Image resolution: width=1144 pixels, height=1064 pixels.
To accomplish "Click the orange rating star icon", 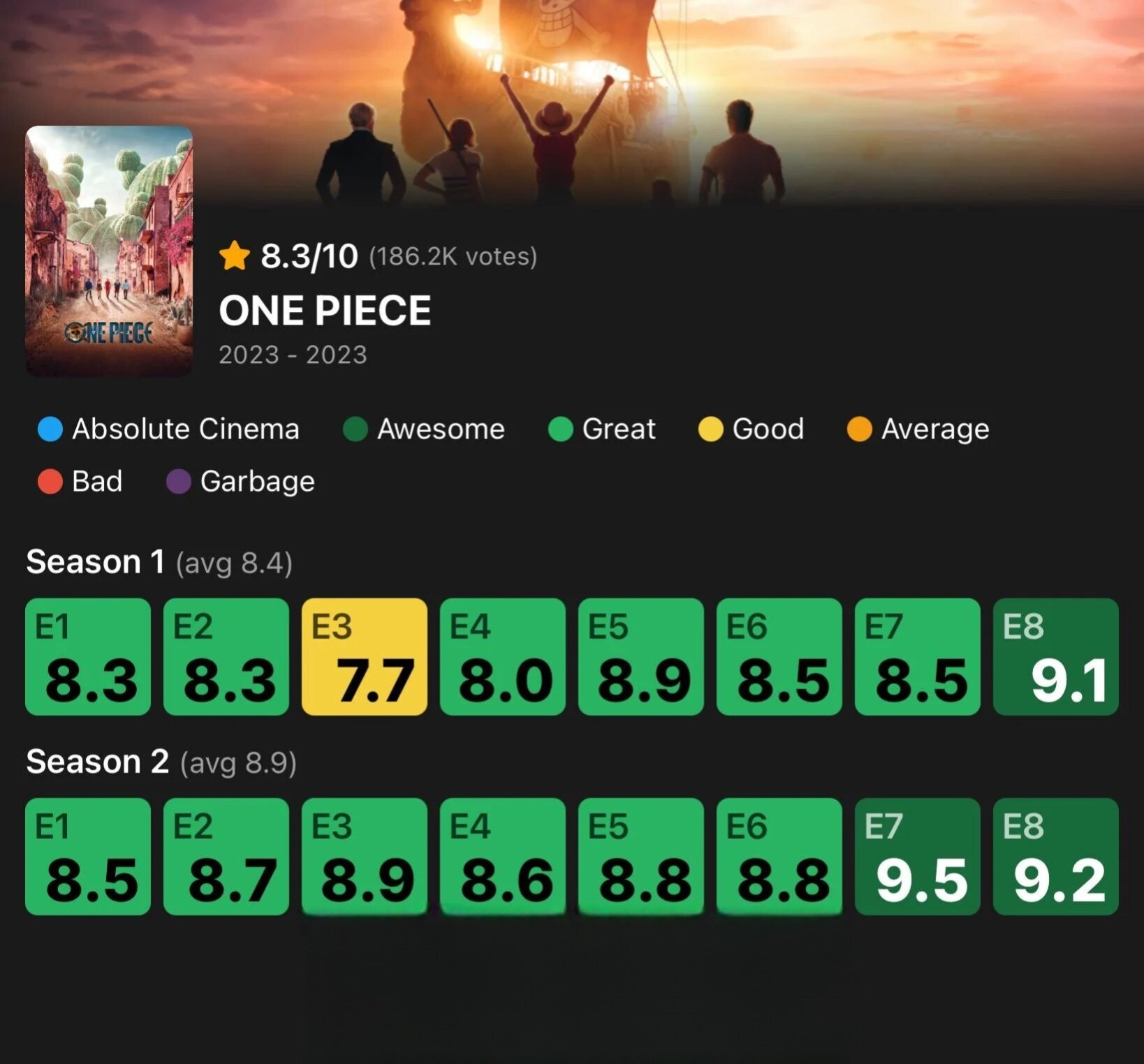I will 235,256.
